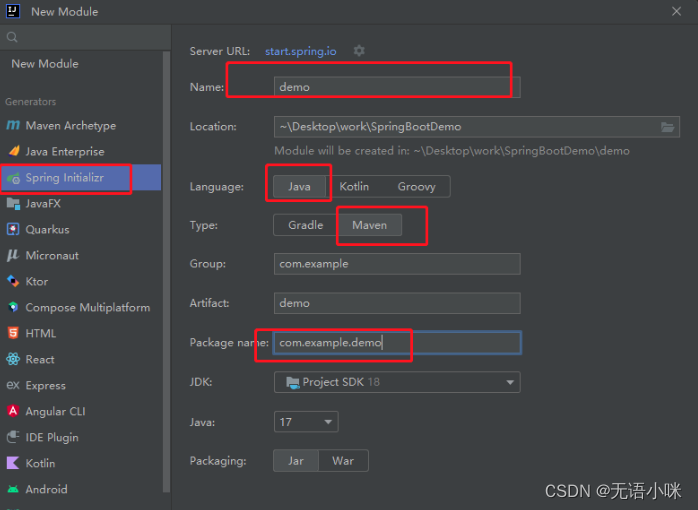Click the Spring Initializr leaf icon
698x510 pixels.
click(x=13, y=178)
